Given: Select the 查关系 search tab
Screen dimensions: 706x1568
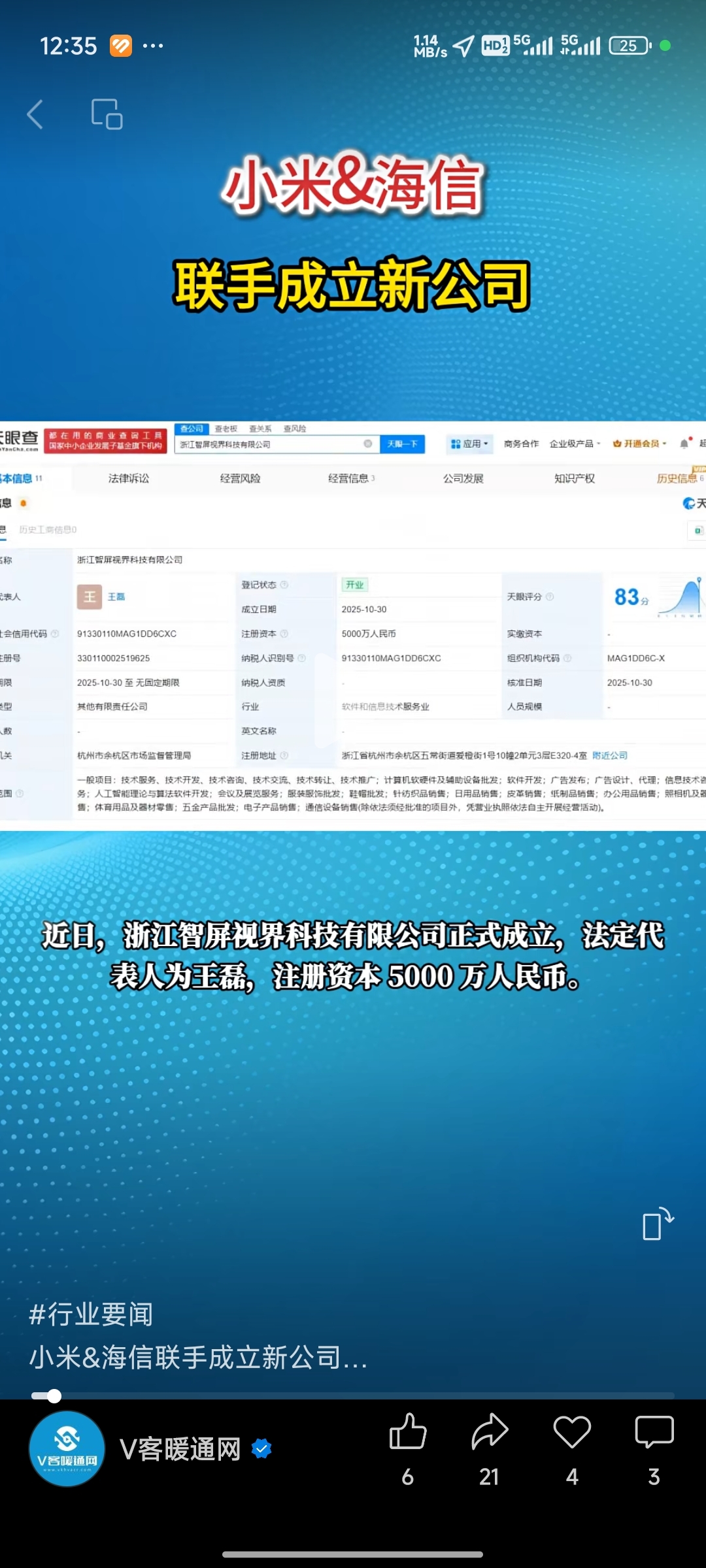Looking at the screenshot, I should pyautogui.click(x=260, y=429).
